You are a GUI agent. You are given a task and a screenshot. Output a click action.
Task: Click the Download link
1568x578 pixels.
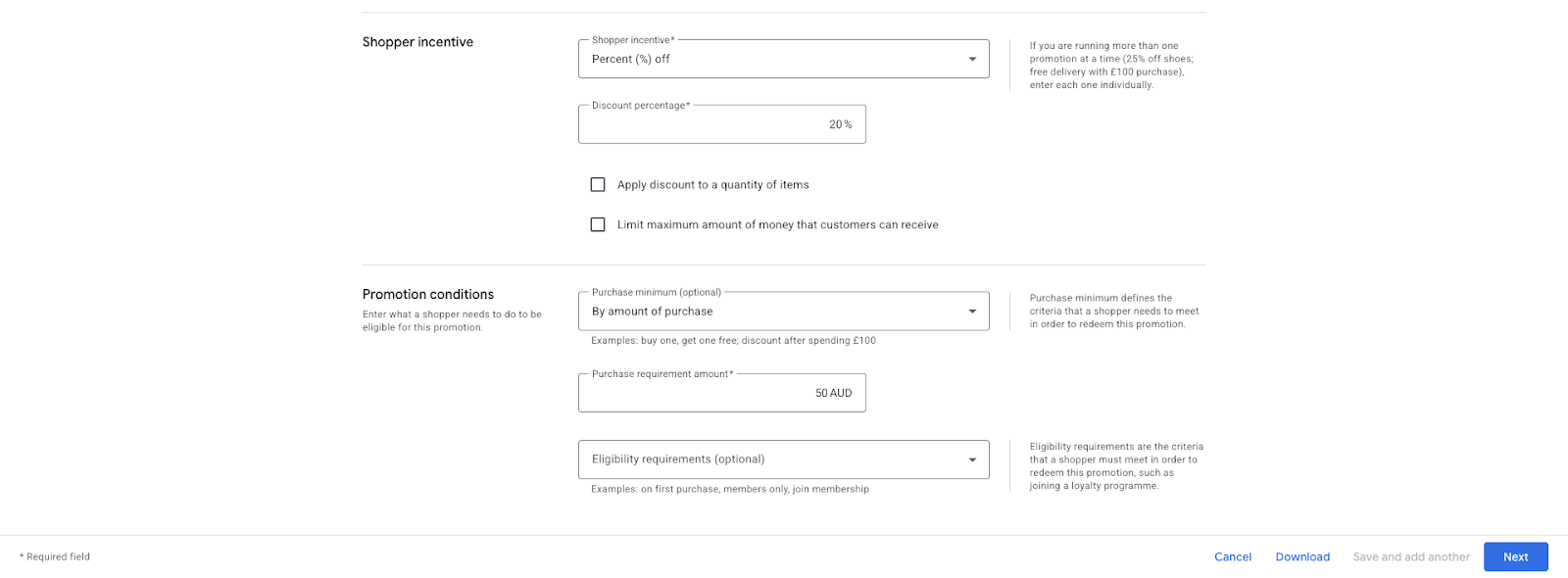[1302, 556]
